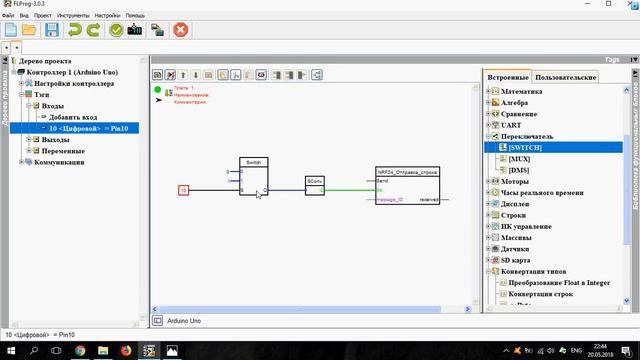This screenshot has width=640, height=360.
Task: Collapse the Тэги tree node
Action: pyautogui.click(x=21, y=94)
